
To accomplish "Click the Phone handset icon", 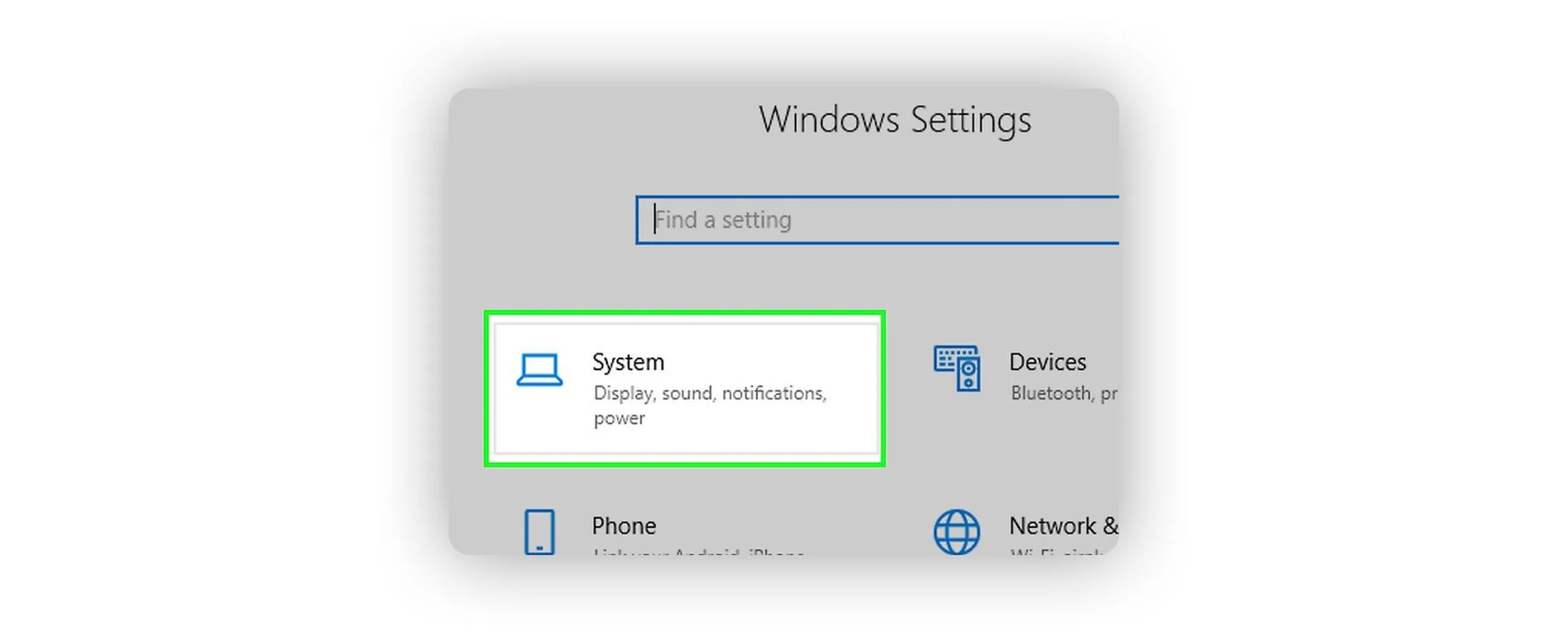I will pyautogui.click(x=539, y=531).
